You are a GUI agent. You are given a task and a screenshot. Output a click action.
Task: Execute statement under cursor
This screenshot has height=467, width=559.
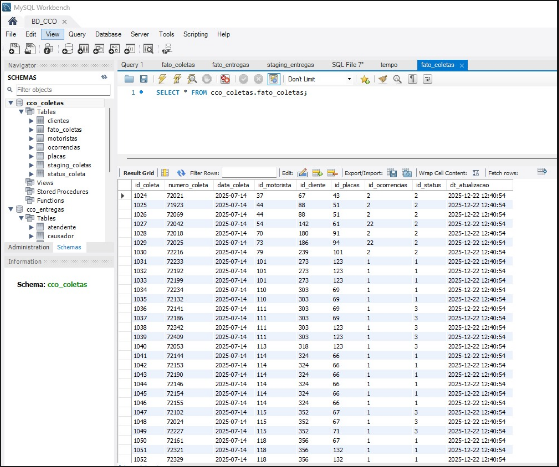[x=177, y=79]
